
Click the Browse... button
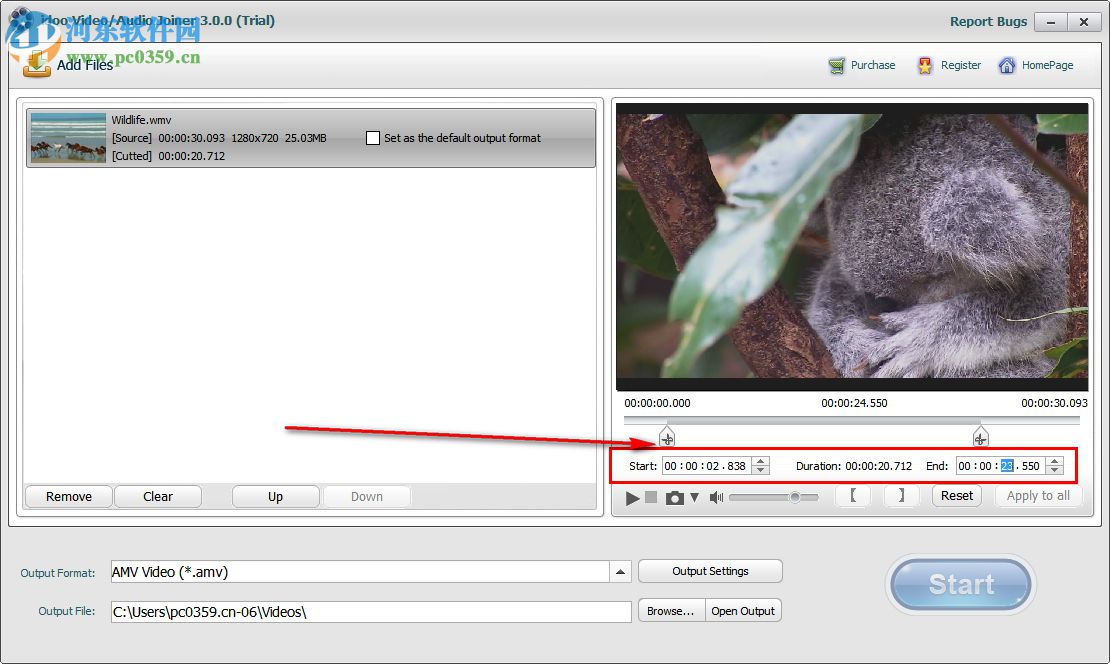click(x=671, y=611)
